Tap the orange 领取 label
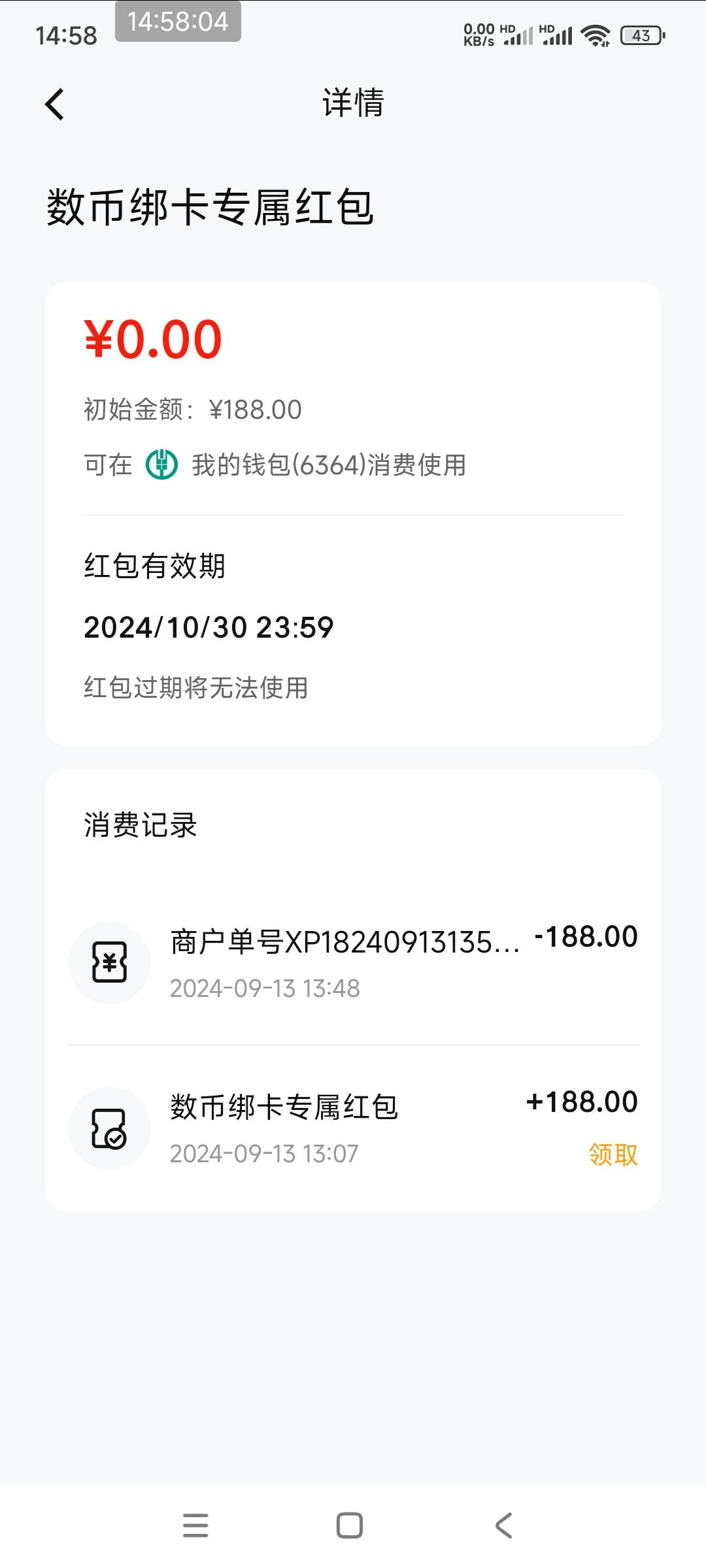 click(x=613, y=1154)
